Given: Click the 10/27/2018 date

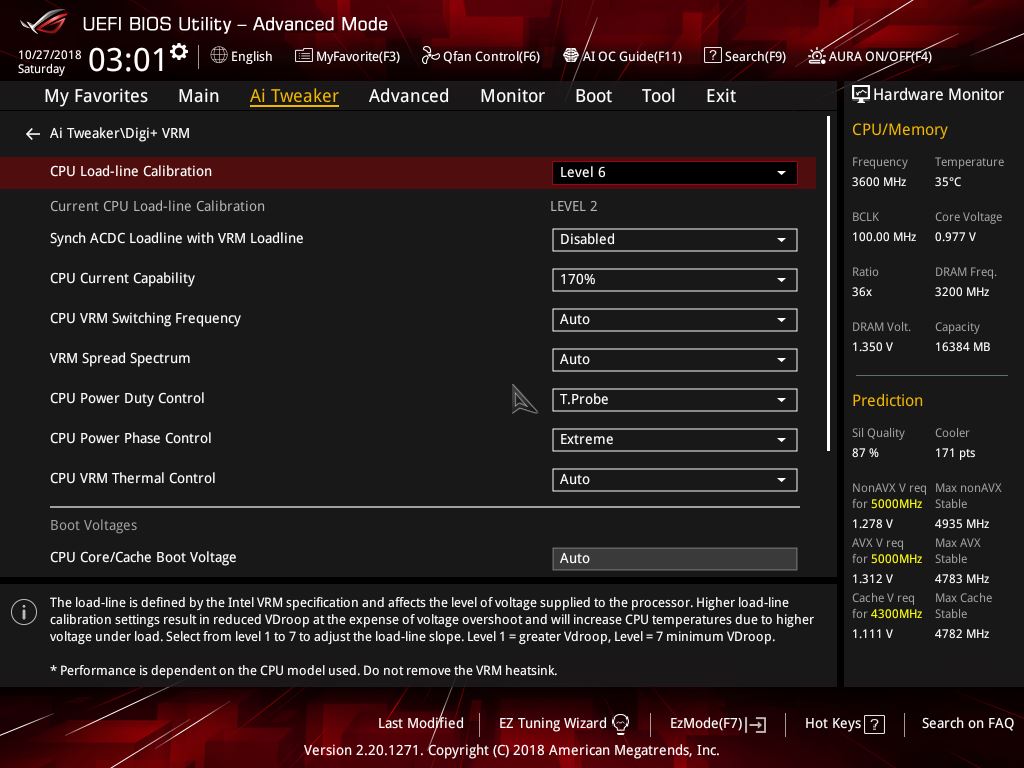Looking at the screenshot, I should 50,54.
